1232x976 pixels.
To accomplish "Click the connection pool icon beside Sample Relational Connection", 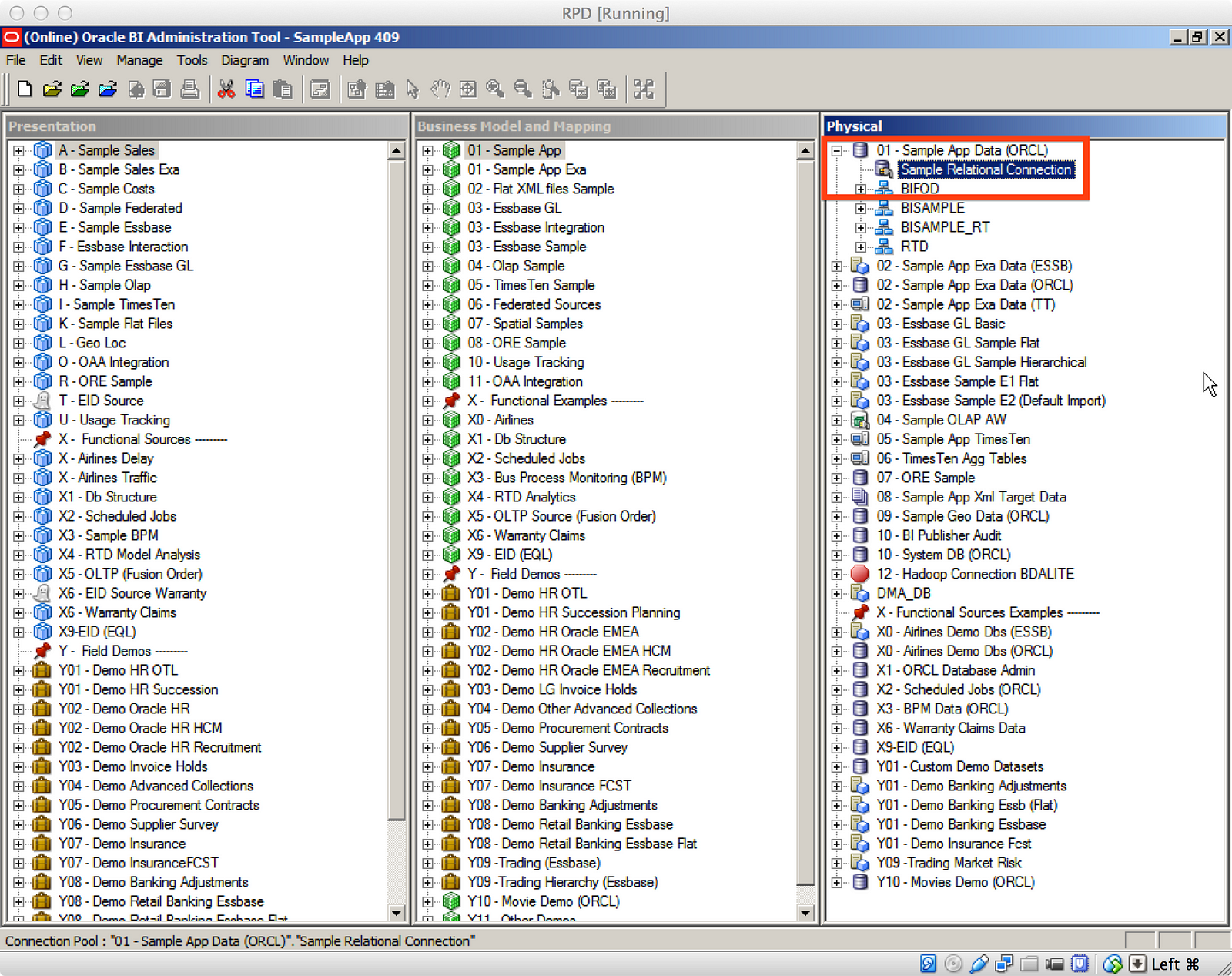I will [884, 169].
